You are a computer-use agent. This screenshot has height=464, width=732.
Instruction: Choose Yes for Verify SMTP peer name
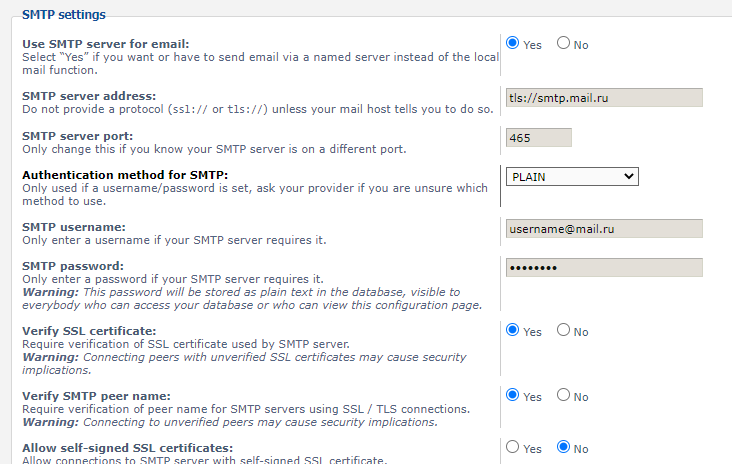pyautogui.click(x=513, y=395)
